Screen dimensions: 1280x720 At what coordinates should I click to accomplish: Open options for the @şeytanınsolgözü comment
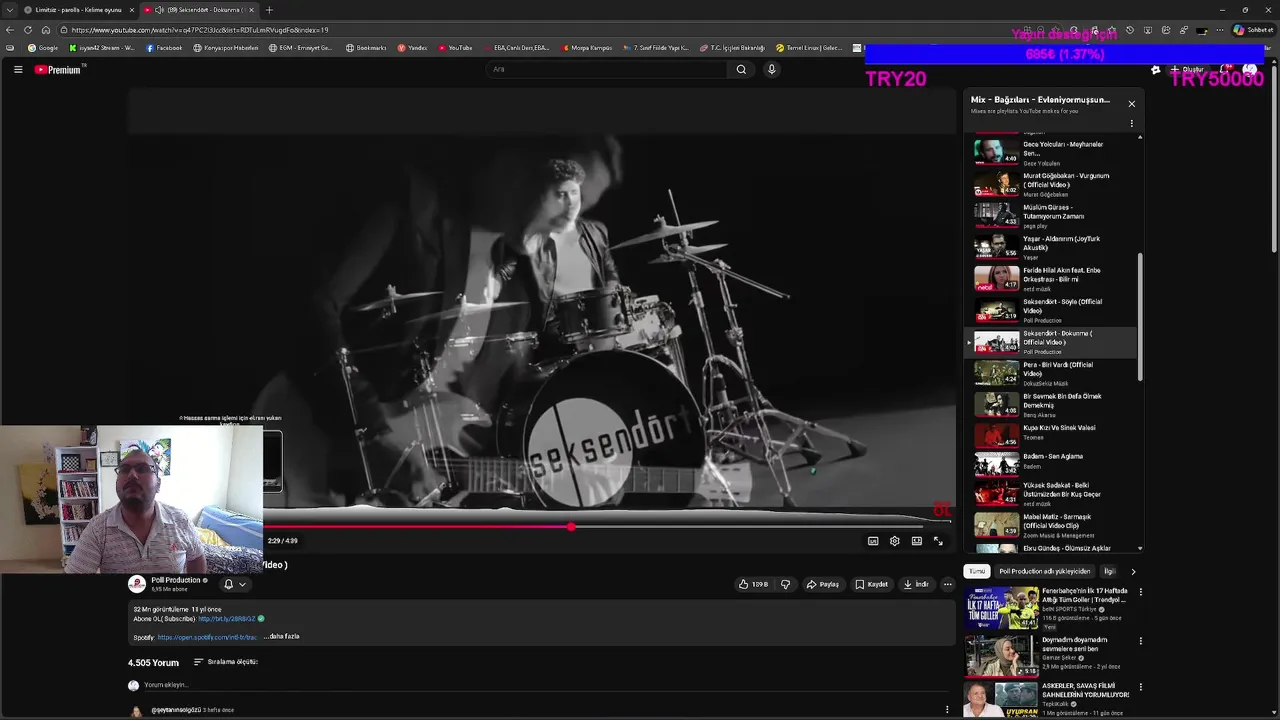click(947, 710)
